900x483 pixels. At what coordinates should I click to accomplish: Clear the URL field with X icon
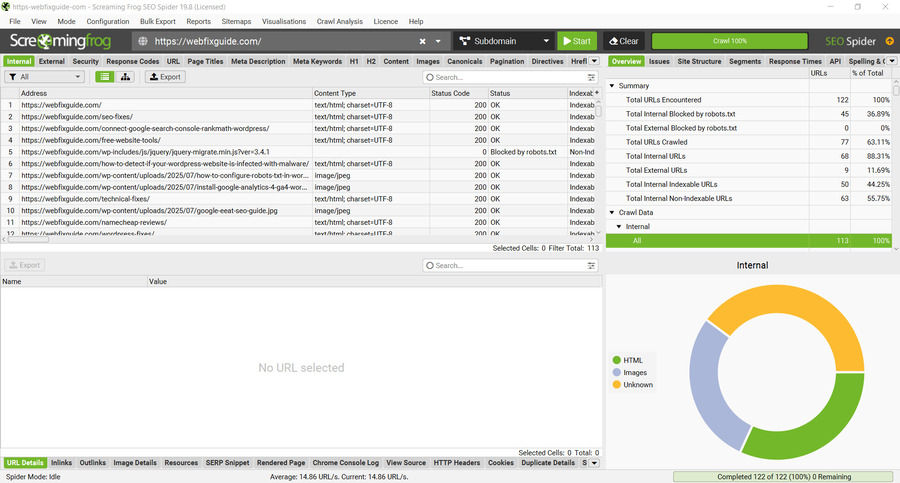[x=422, y=41]
